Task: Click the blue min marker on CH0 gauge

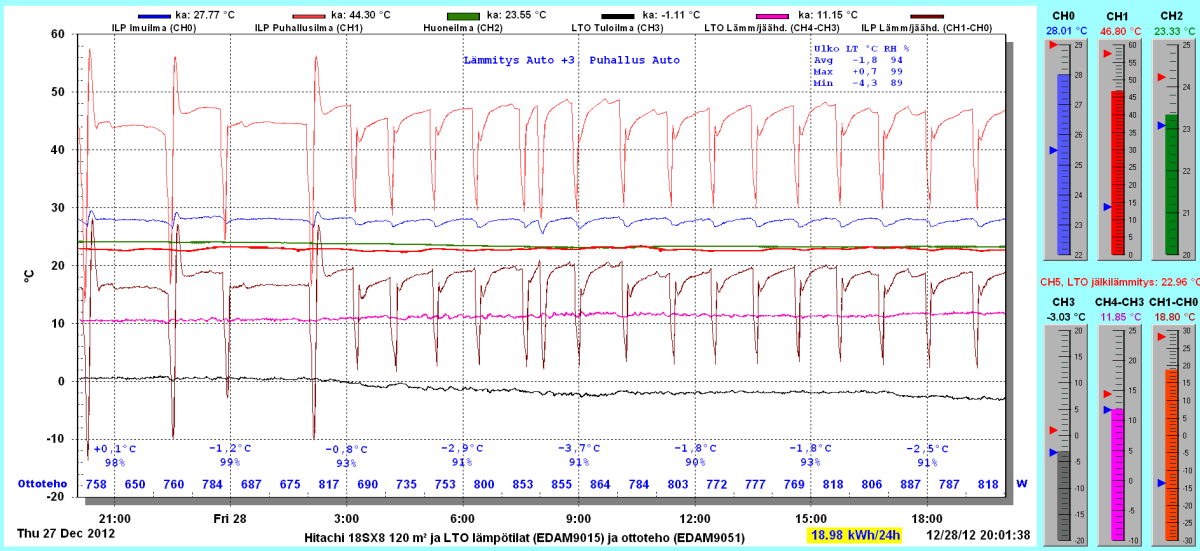Action: [1051, 150]
